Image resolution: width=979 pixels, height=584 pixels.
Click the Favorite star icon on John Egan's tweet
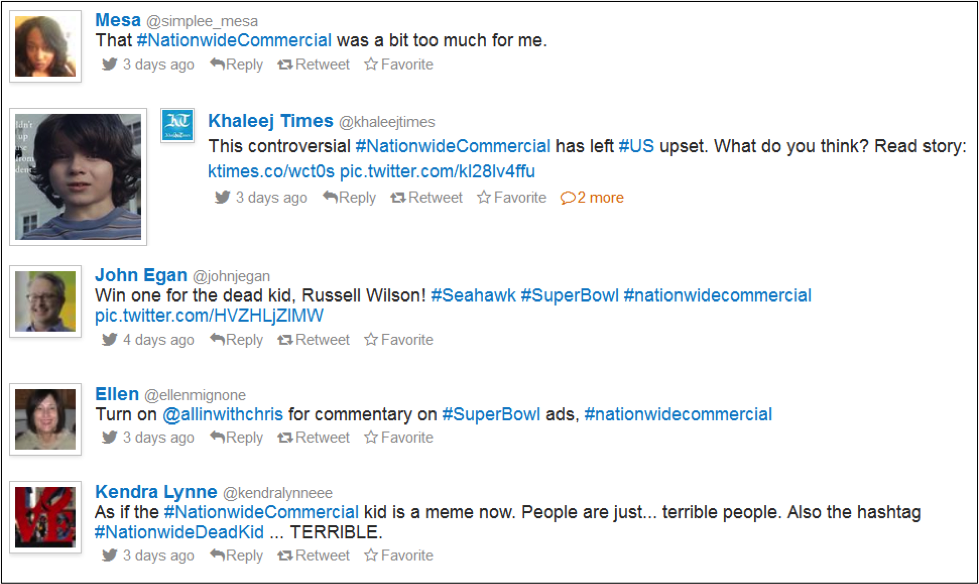click(371, 340)
